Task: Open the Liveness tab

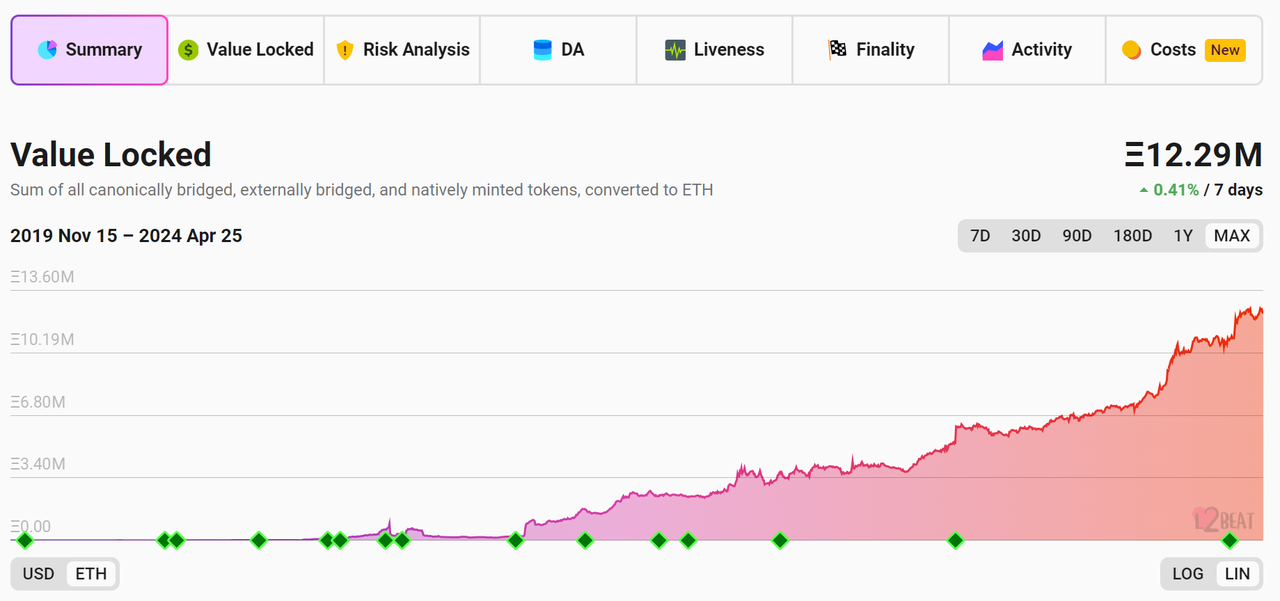Action: 714,50
